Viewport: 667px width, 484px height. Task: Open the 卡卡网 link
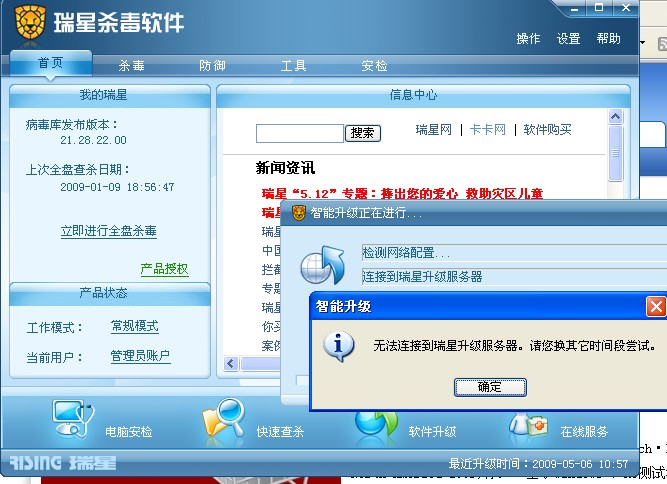tap(487, 130)
